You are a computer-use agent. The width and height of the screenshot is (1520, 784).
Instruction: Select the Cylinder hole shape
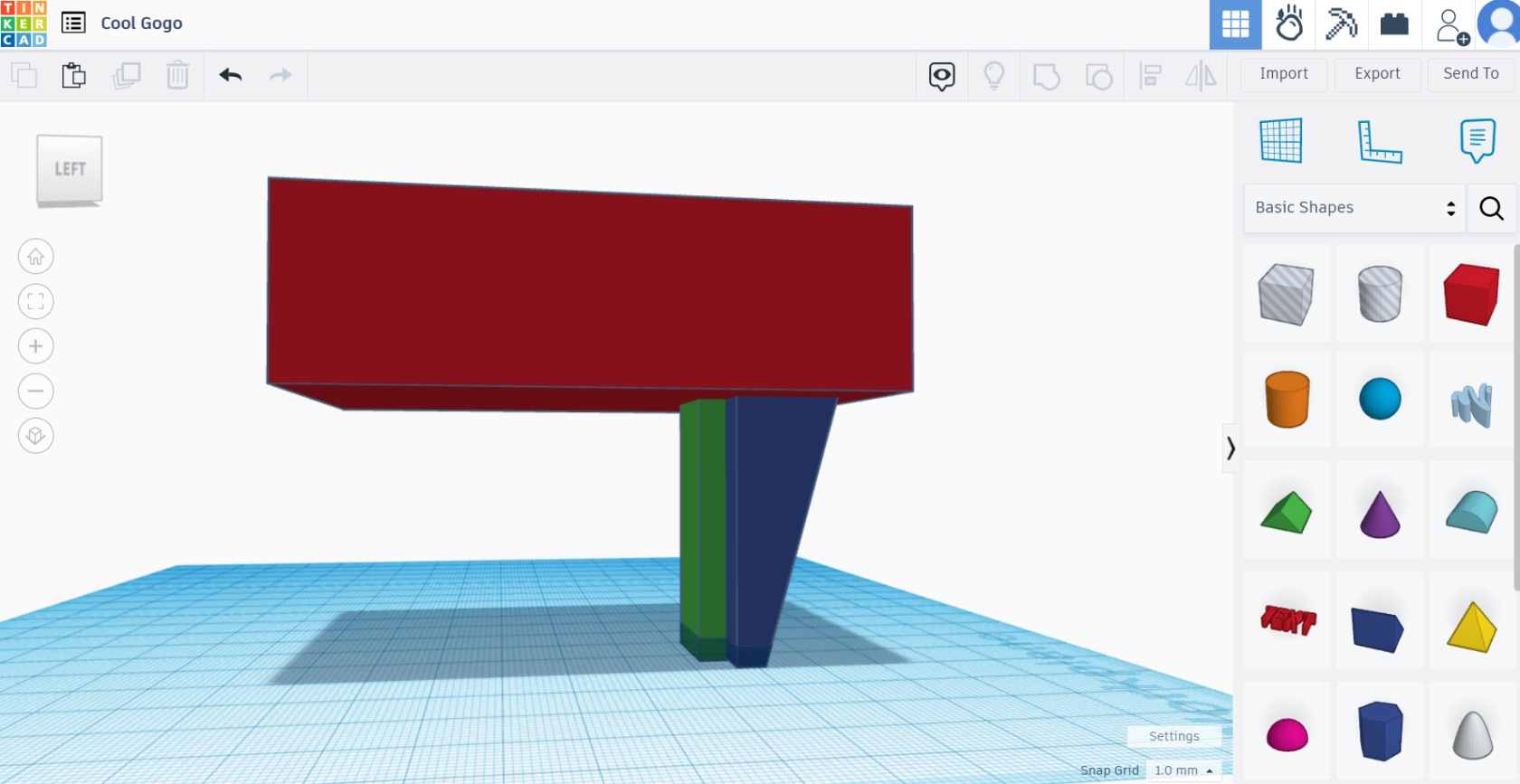point(1380,294)
